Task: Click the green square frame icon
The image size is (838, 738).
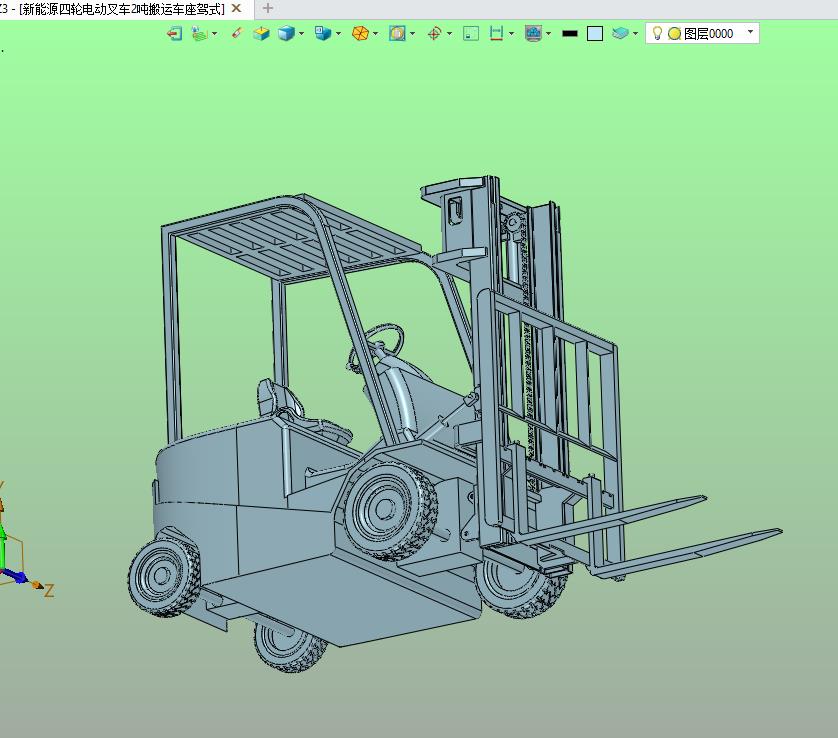Action: (471, 34)
